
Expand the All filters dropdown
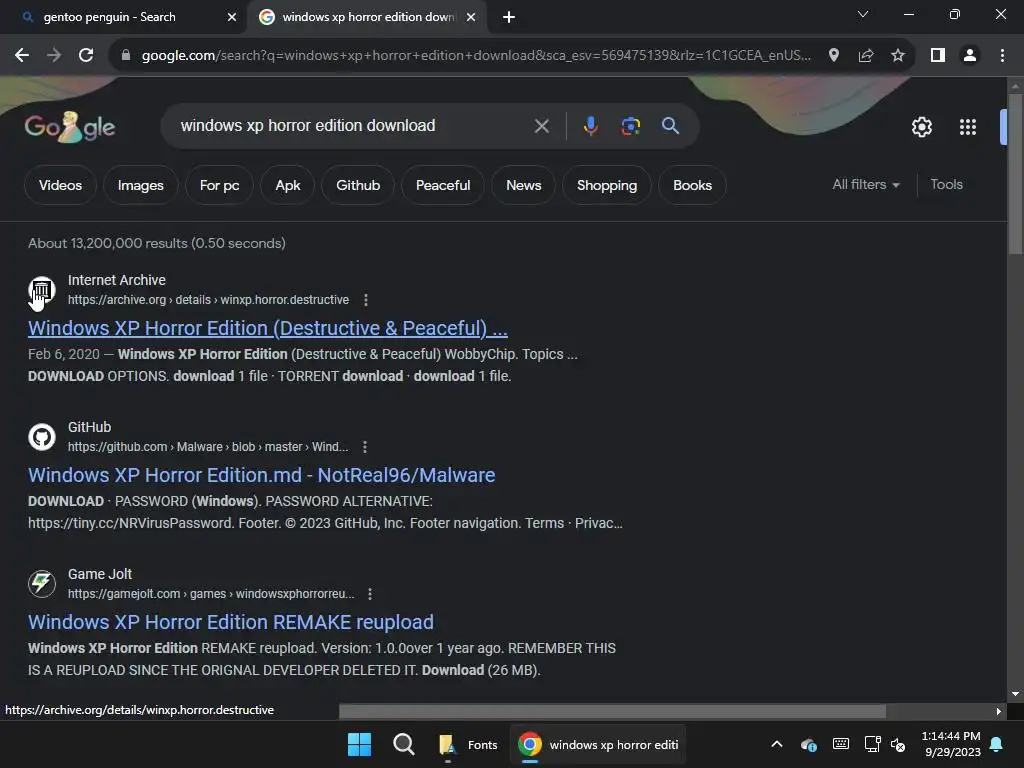pos(866,185)
